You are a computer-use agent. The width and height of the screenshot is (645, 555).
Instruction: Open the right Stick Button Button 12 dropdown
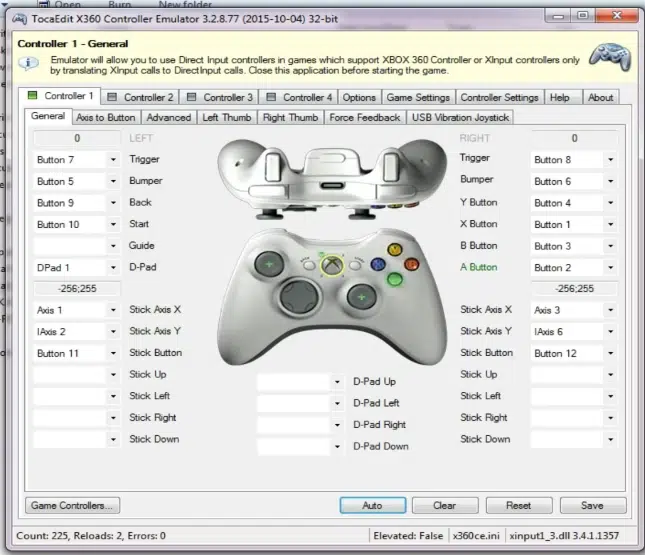[610, 353]
